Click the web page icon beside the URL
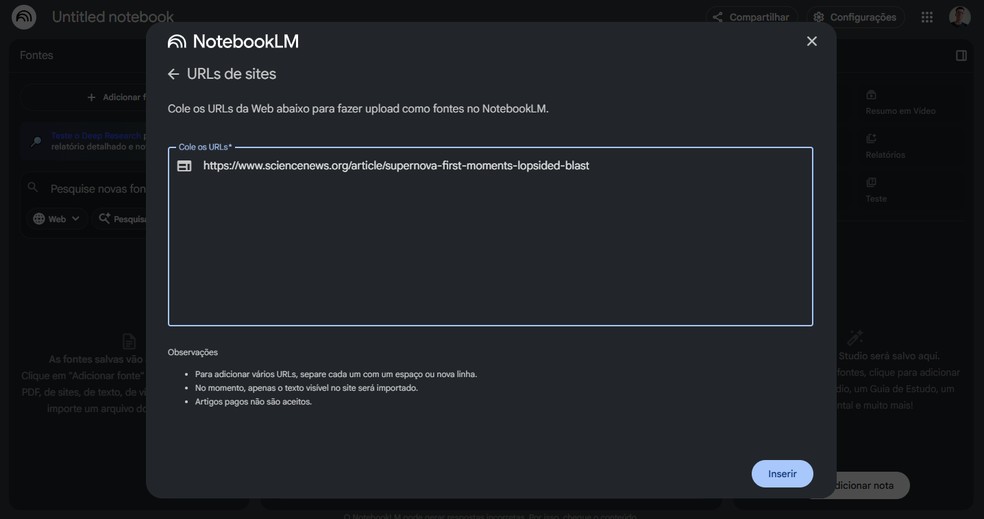Viewport: 984px width, 519px height. [184, 166]
